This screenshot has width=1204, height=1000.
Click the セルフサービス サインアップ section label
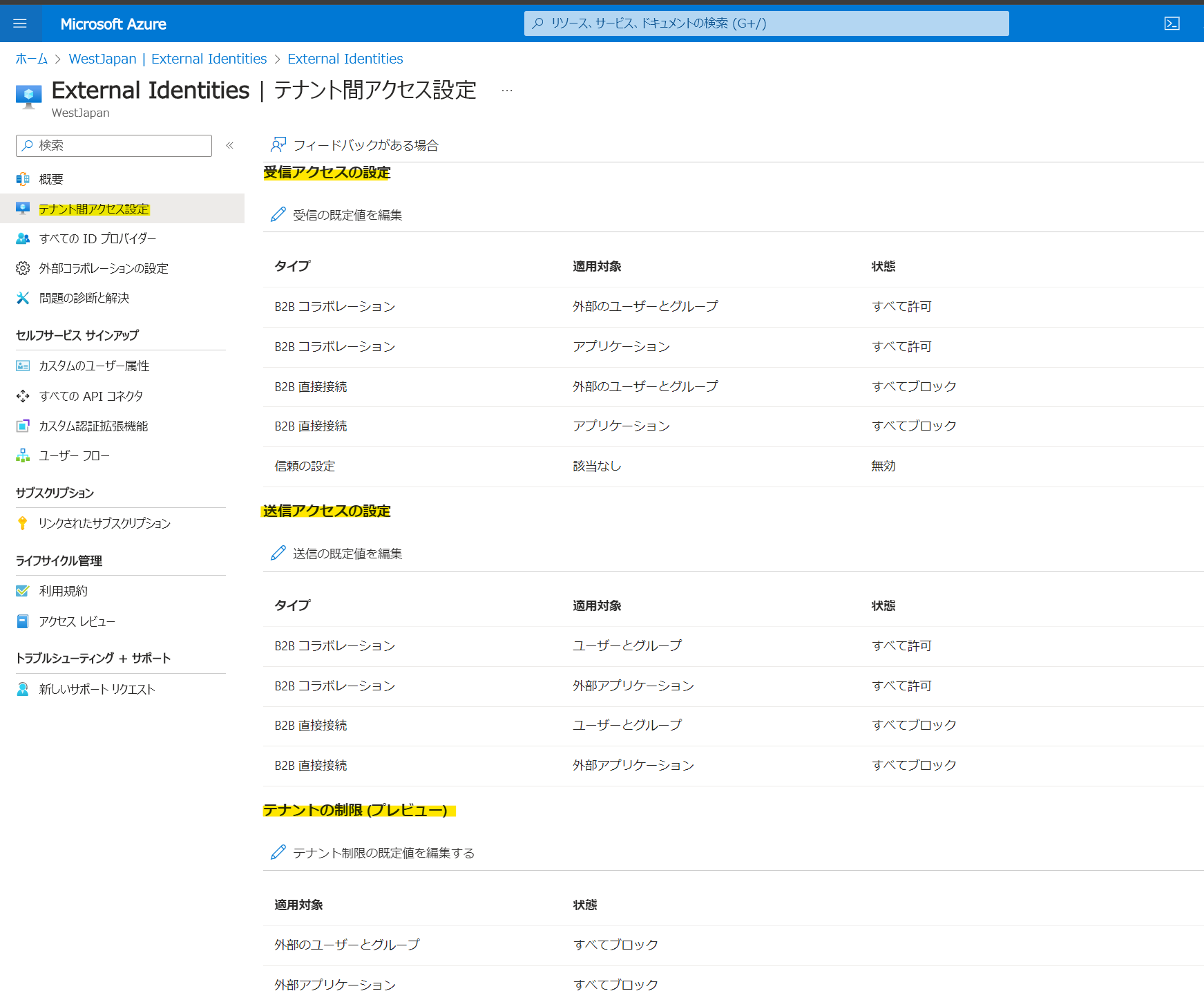coord(77,335)
